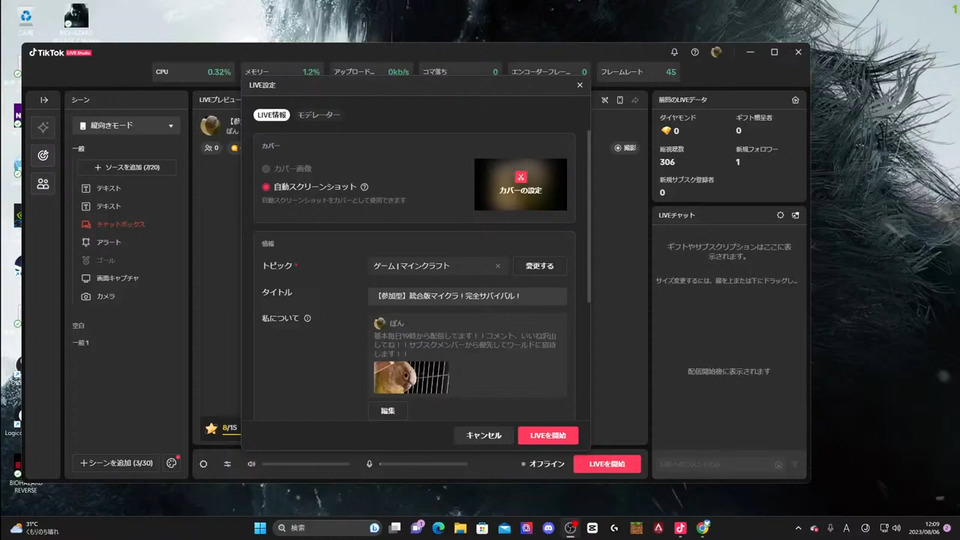Click the crop tool icon in preview
Screen dimensions: 960x540
(604, 100)
